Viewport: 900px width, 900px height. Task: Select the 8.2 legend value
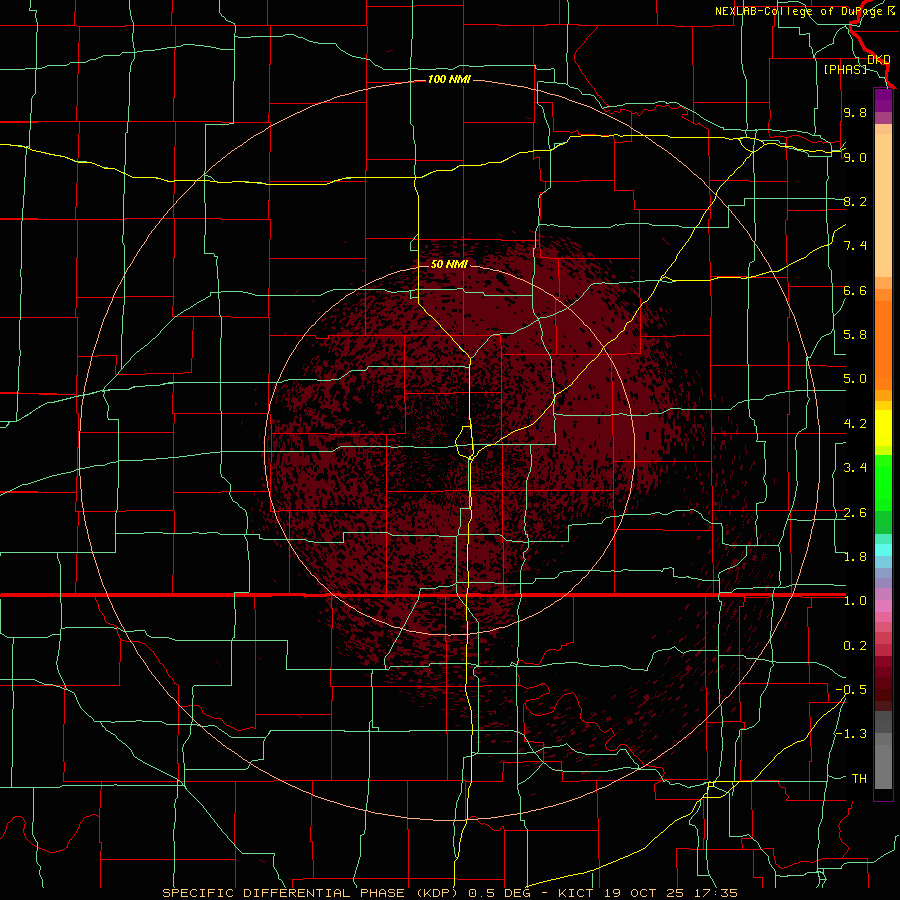[855, 201]
